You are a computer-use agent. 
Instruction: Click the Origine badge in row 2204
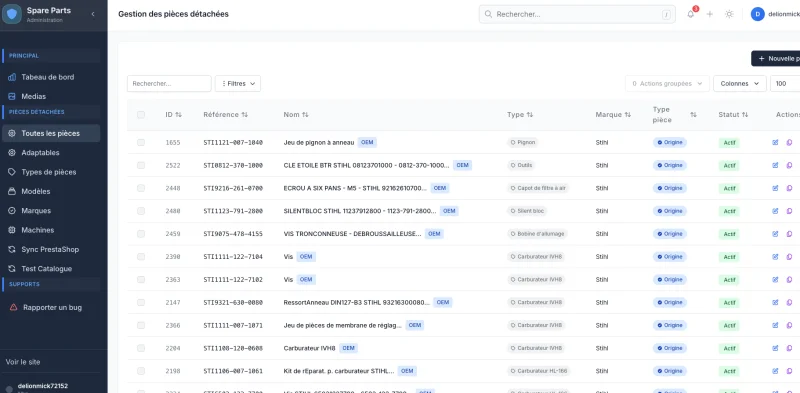tap(670, 348)
